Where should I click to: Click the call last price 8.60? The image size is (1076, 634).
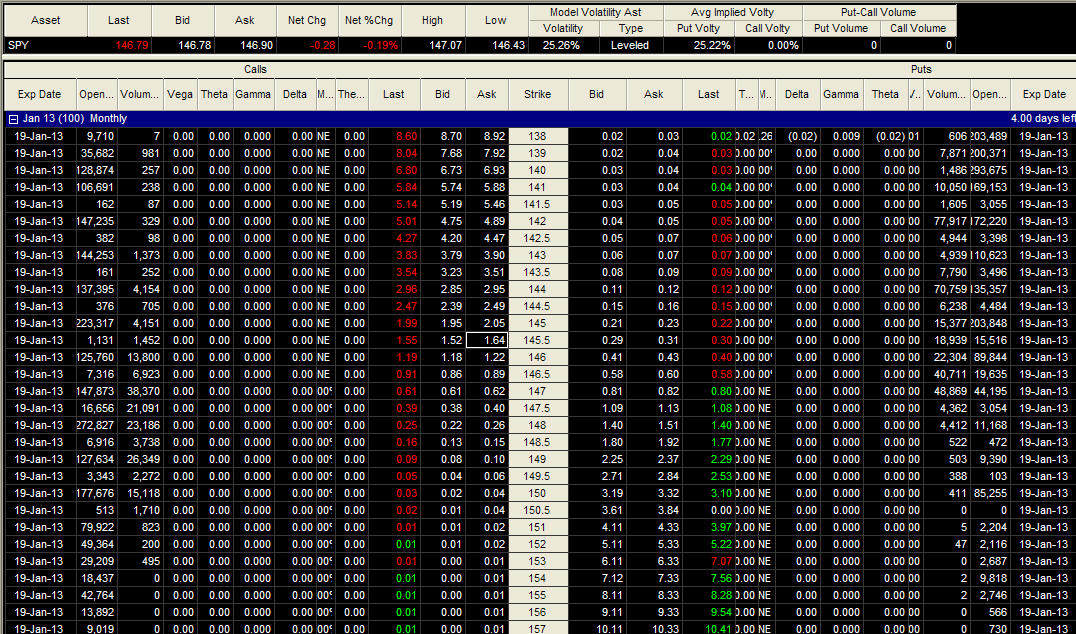tap(395, 137)
